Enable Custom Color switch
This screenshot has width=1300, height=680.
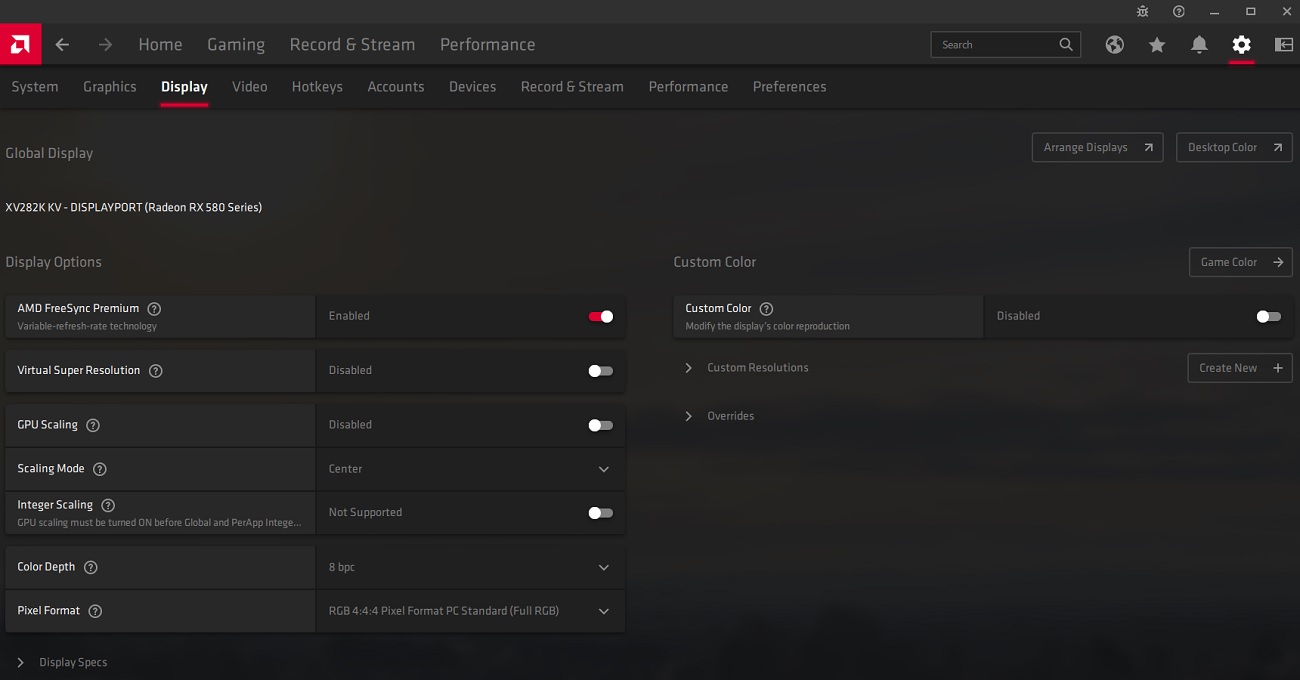tap(1268, 316)
